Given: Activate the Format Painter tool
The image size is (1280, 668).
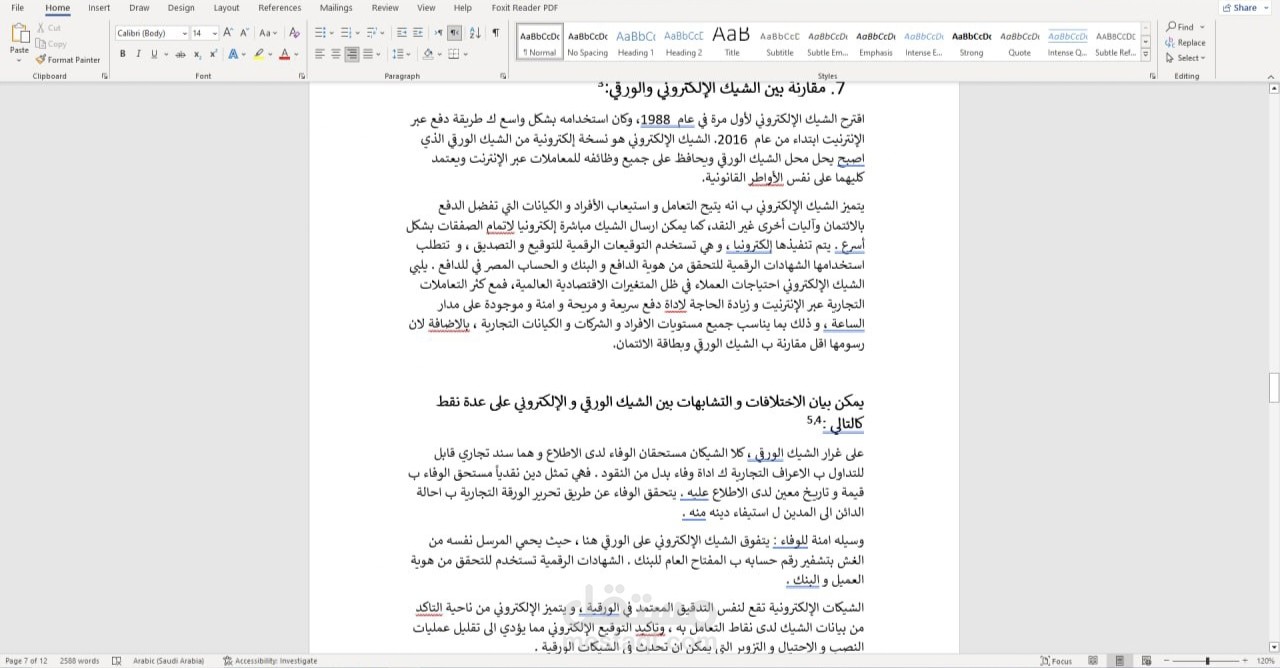Looking at the screenshot, I should point(68,60).
